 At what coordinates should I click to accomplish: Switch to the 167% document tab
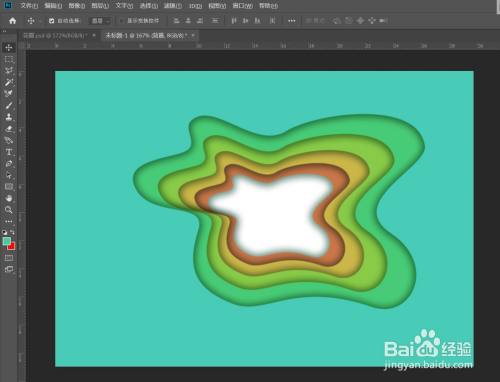pos(146,35)
